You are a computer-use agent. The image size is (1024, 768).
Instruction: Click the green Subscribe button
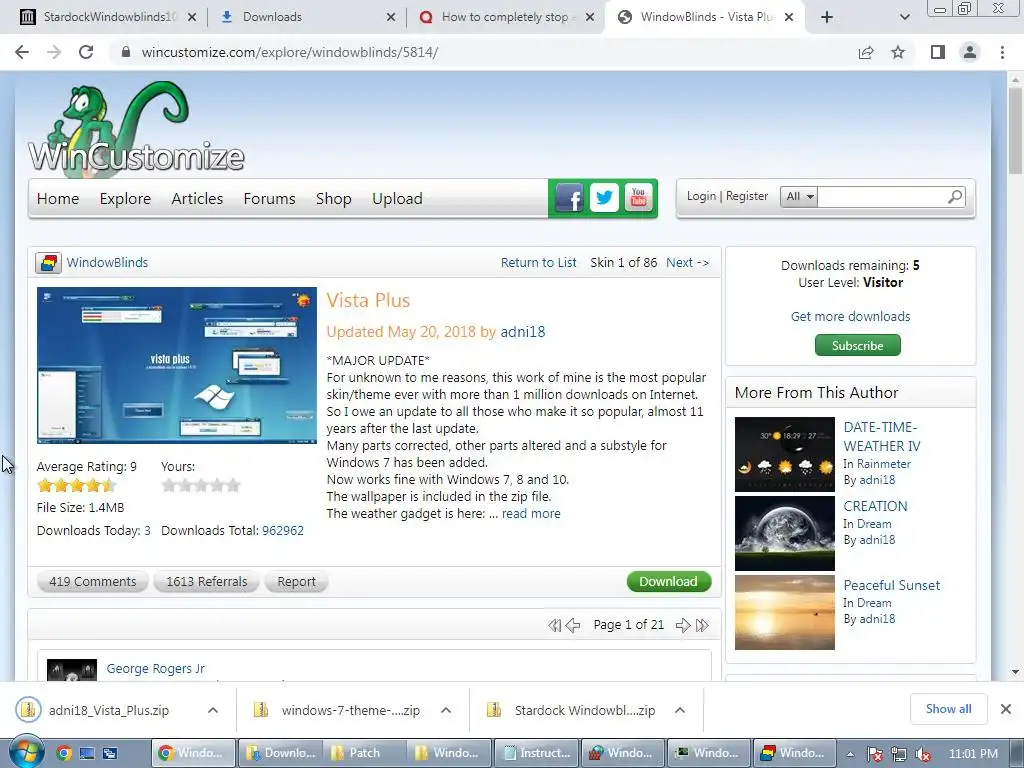857,345
